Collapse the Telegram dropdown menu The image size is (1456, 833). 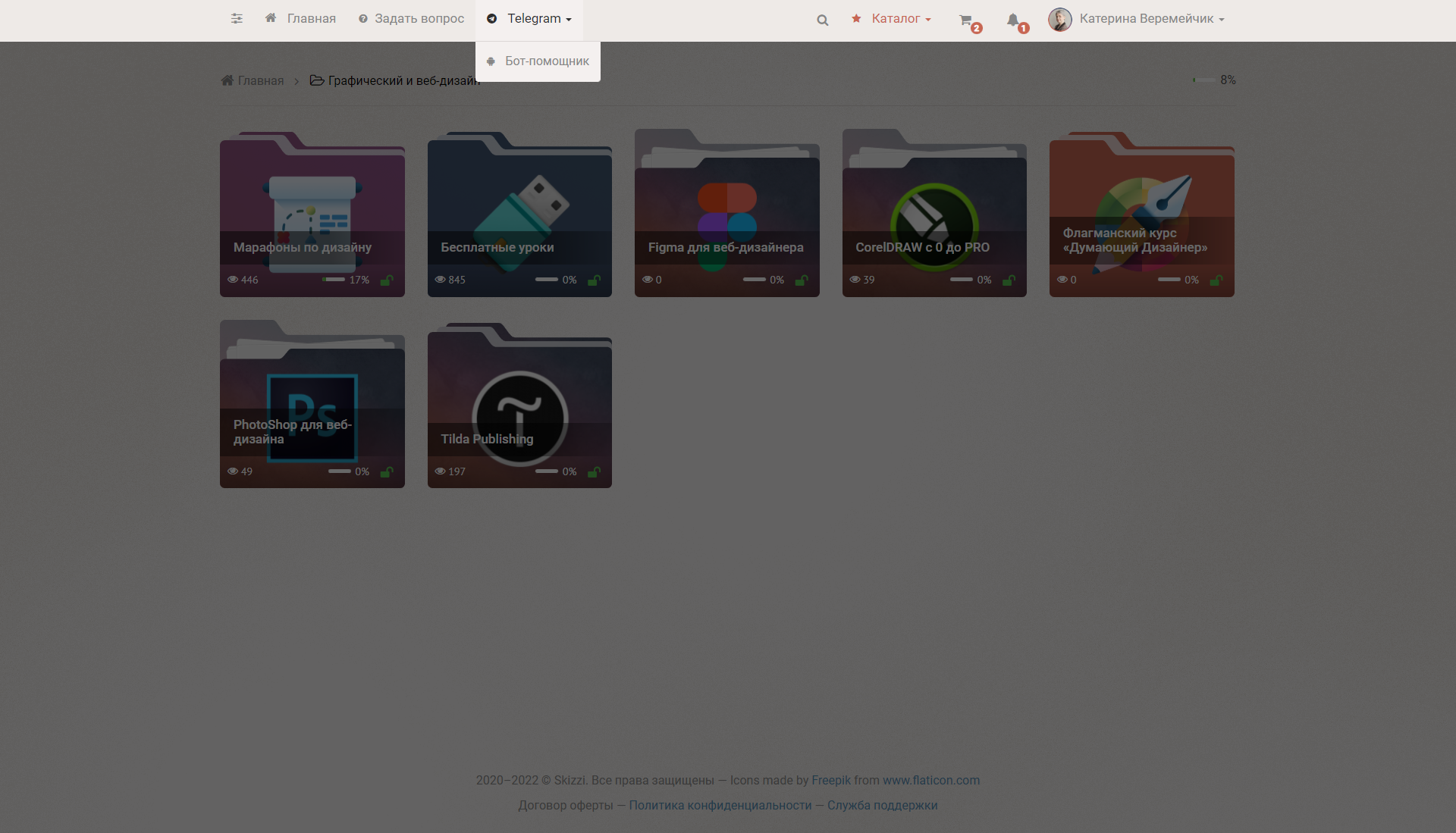(x=529, y=19)
